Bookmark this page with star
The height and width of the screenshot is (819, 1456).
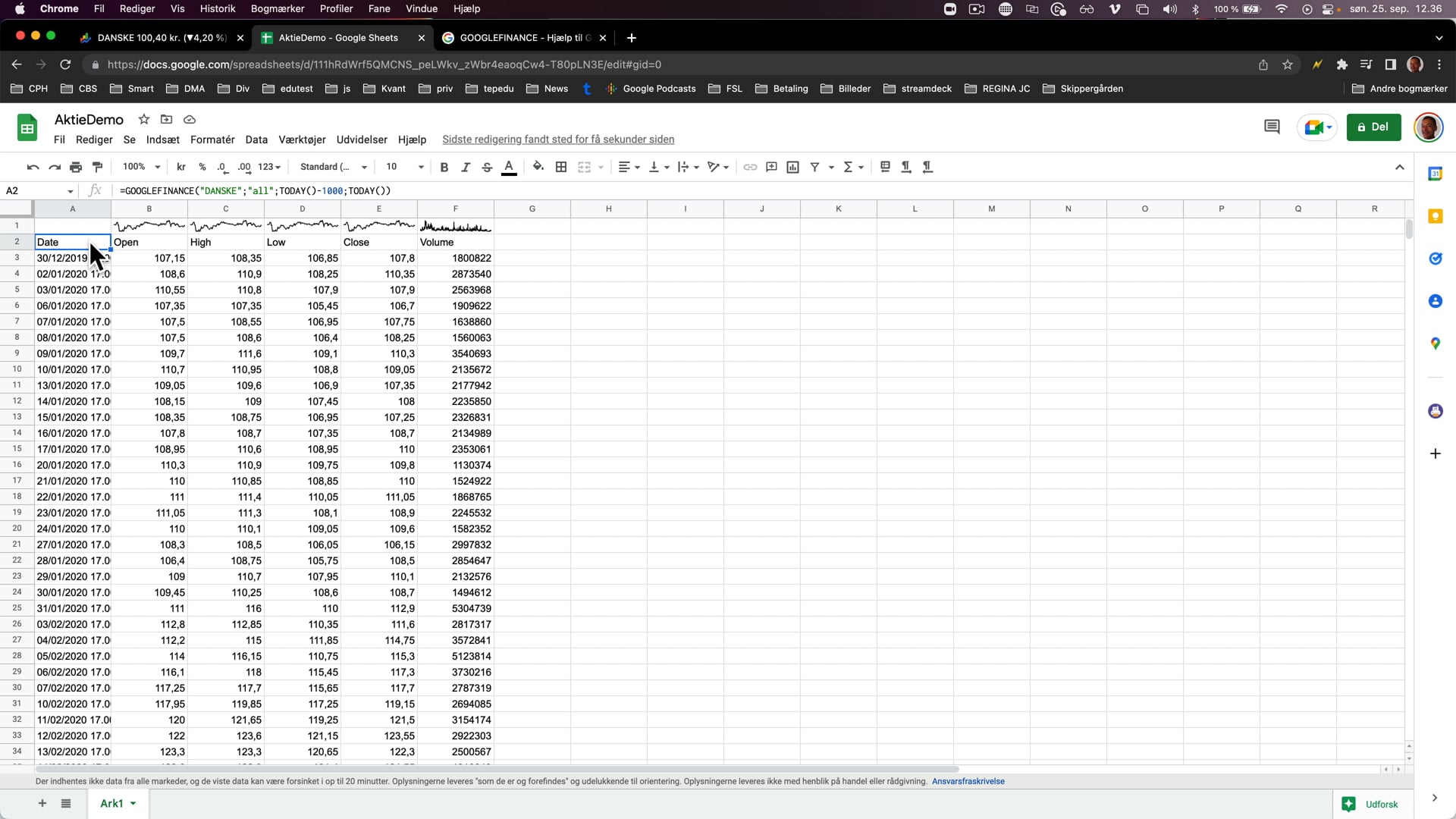click(1288, 64)
